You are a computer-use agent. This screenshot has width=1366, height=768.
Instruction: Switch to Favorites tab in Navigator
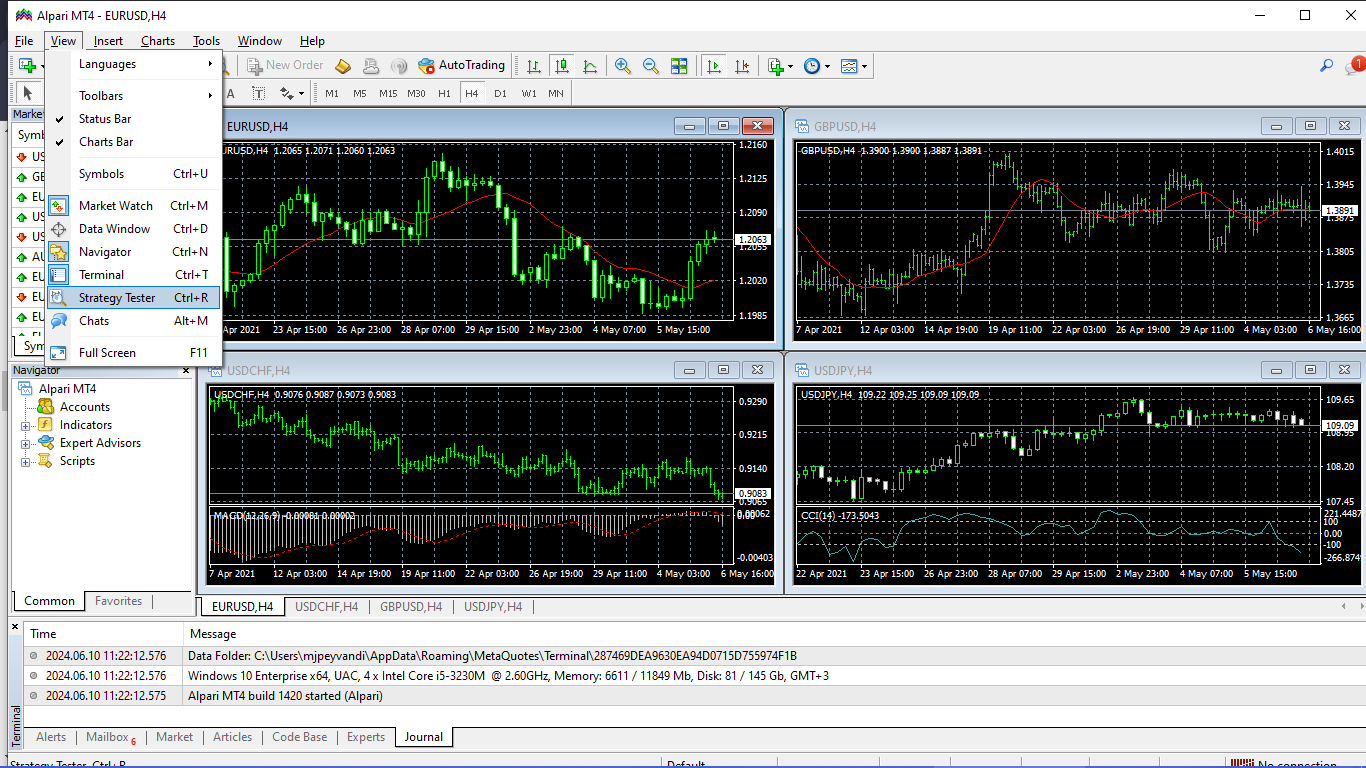pyautogui.click(x=118, y=601)
